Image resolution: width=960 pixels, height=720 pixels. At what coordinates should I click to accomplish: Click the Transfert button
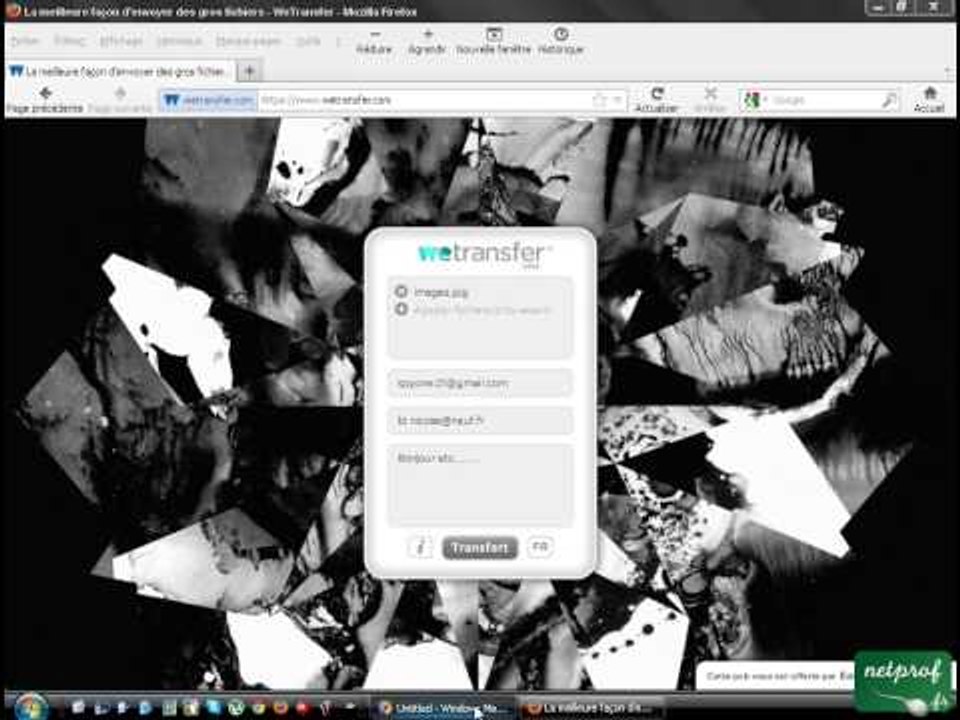tap(479, 547)
